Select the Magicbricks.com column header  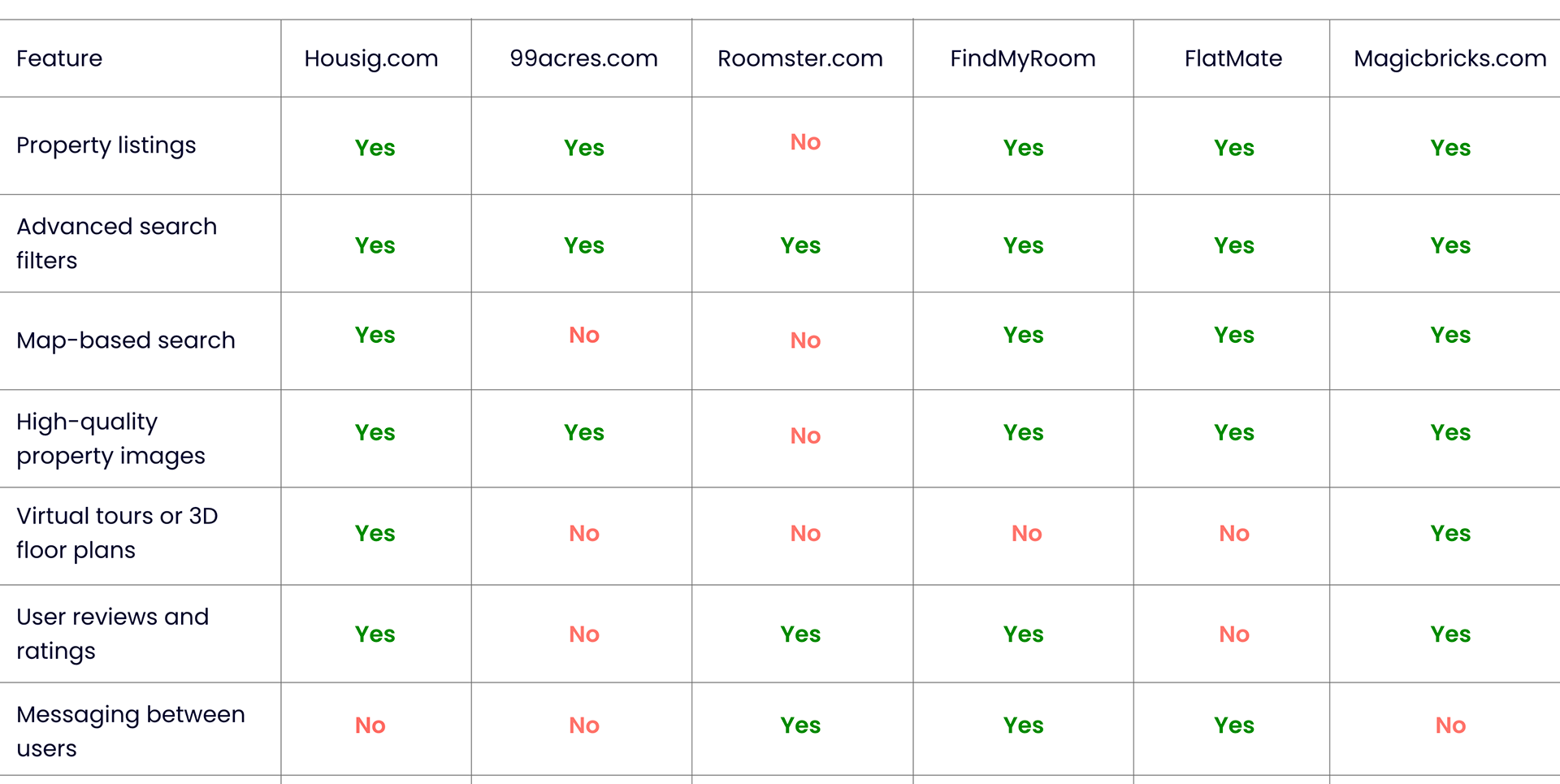[x=1450, y=59]
